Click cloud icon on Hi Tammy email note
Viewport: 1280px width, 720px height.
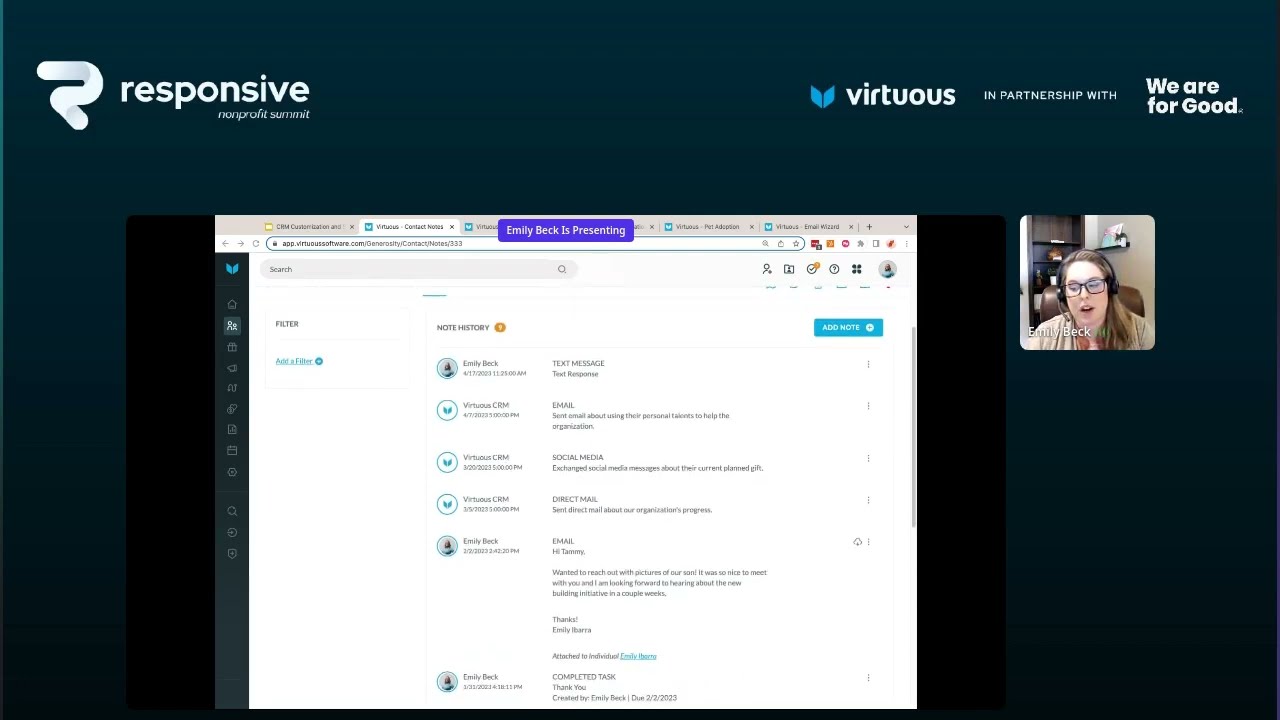[857, 542]
